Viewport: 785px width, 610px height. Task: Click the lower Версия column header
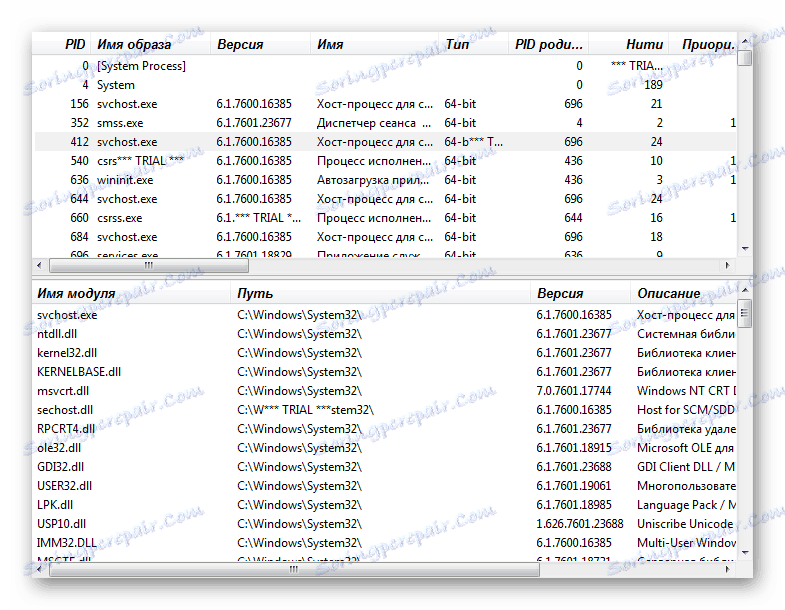pyautogui.click(x=580, y=293)
